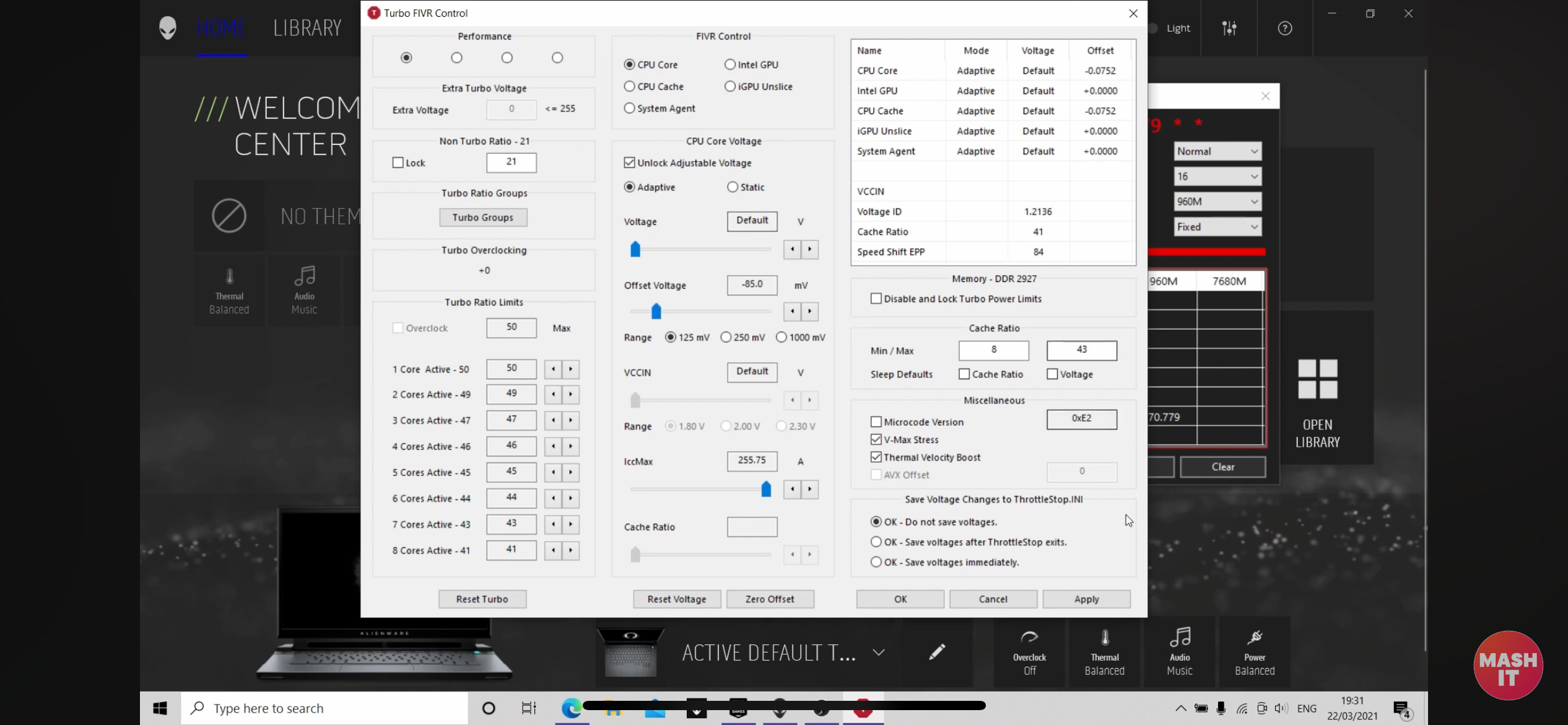
Task: Click the No Theme circle-slash icon
Action: tap(229, 216)
